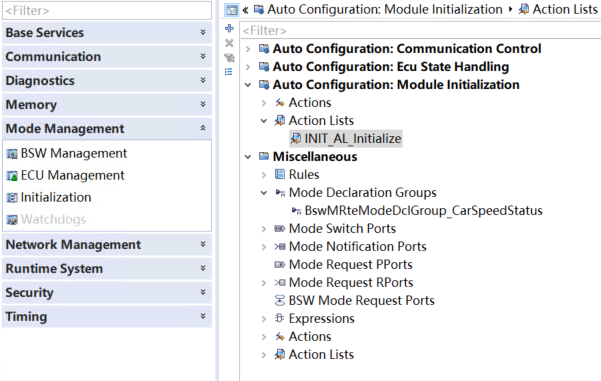Expand Memory section
Viewport: 601px width, 381px height.
(203, 104)
